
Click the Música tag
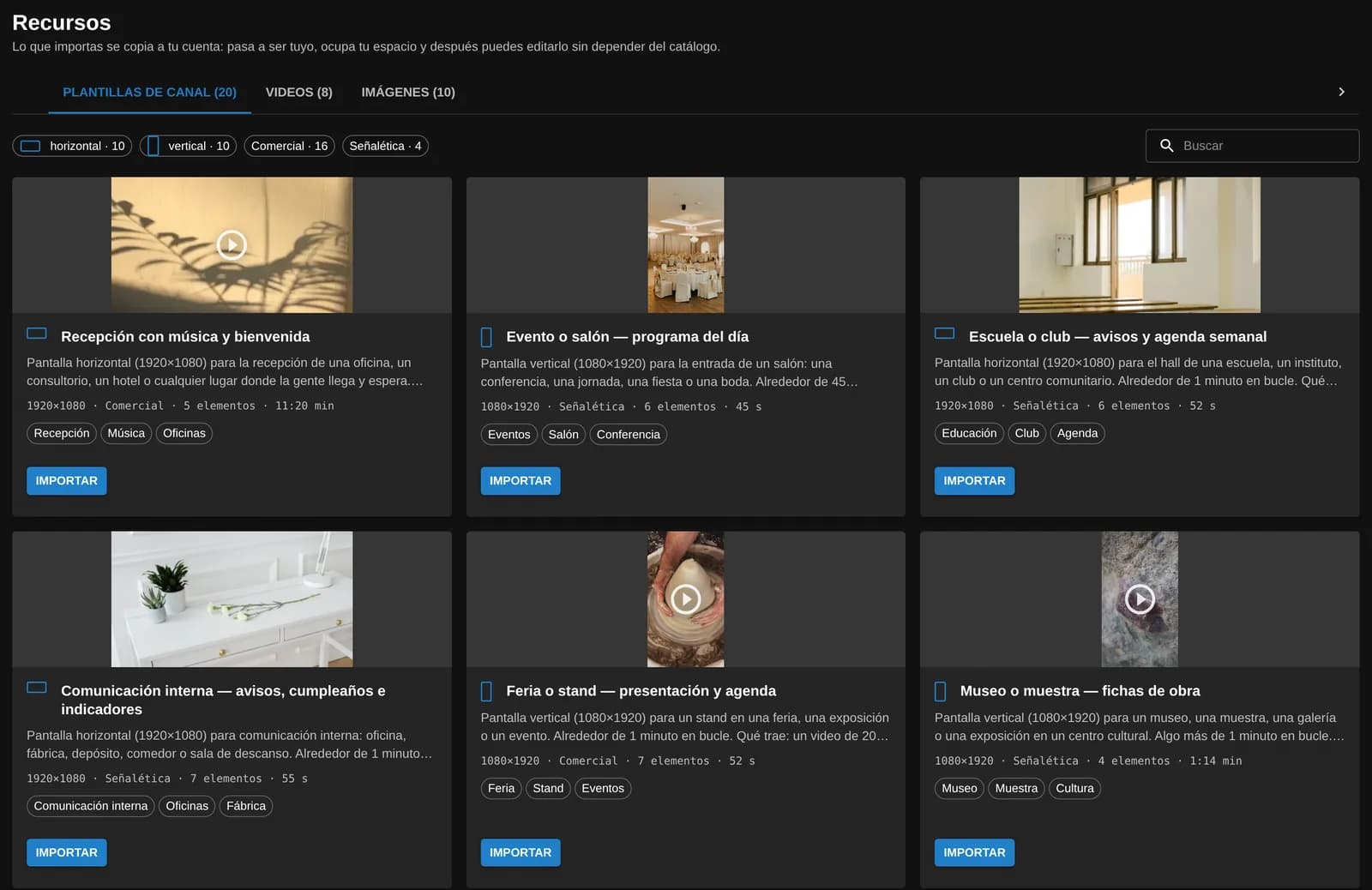click(126, 433)
